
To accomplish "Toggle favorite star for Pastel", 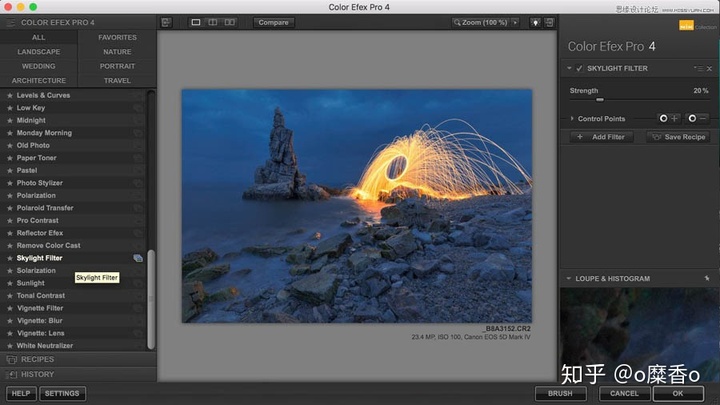I will [x=10, y=170].
